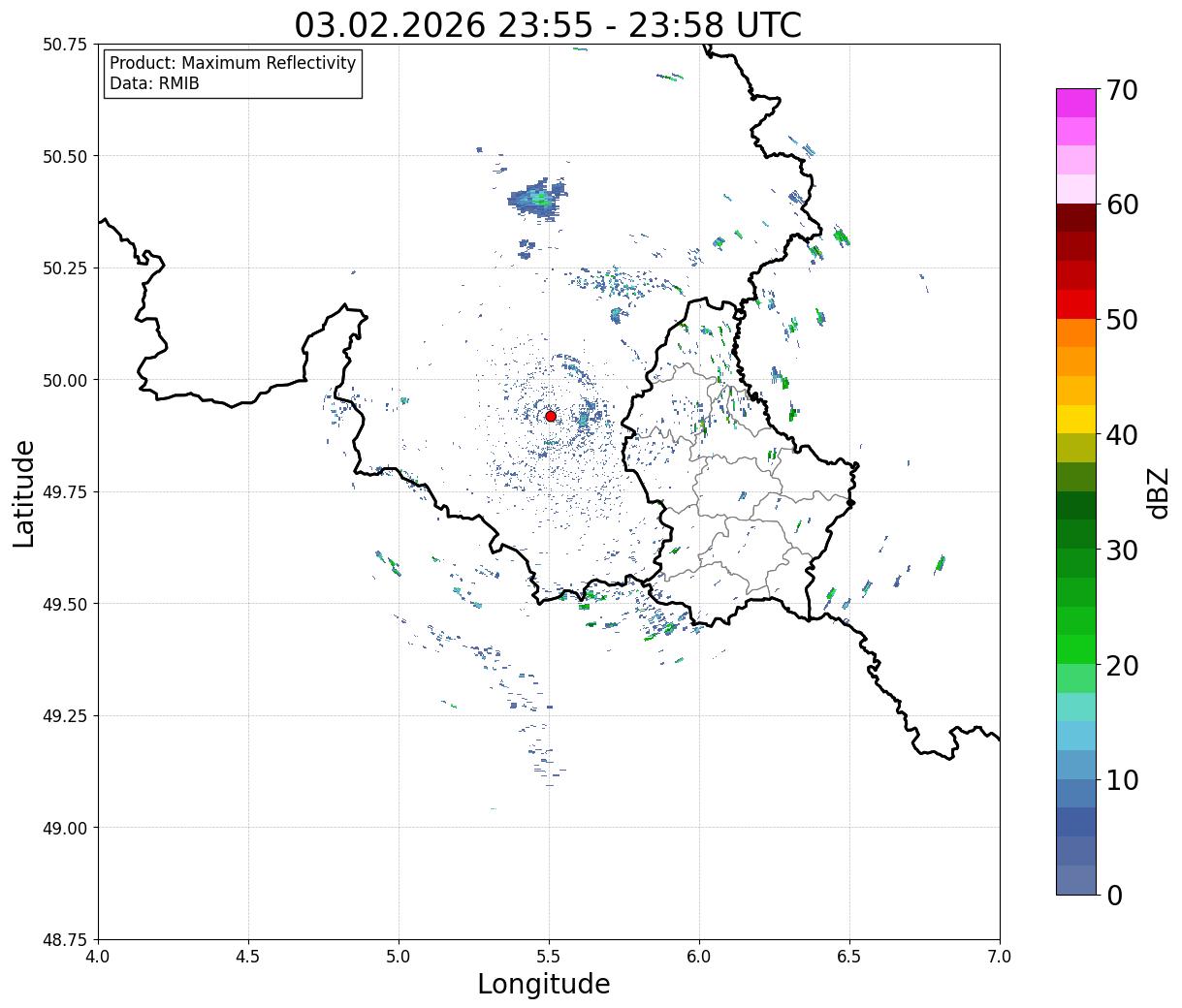Click latitude tick label 50.50
The height and width of the screenshot is (1008, 1182).
(x=65, y=156)
